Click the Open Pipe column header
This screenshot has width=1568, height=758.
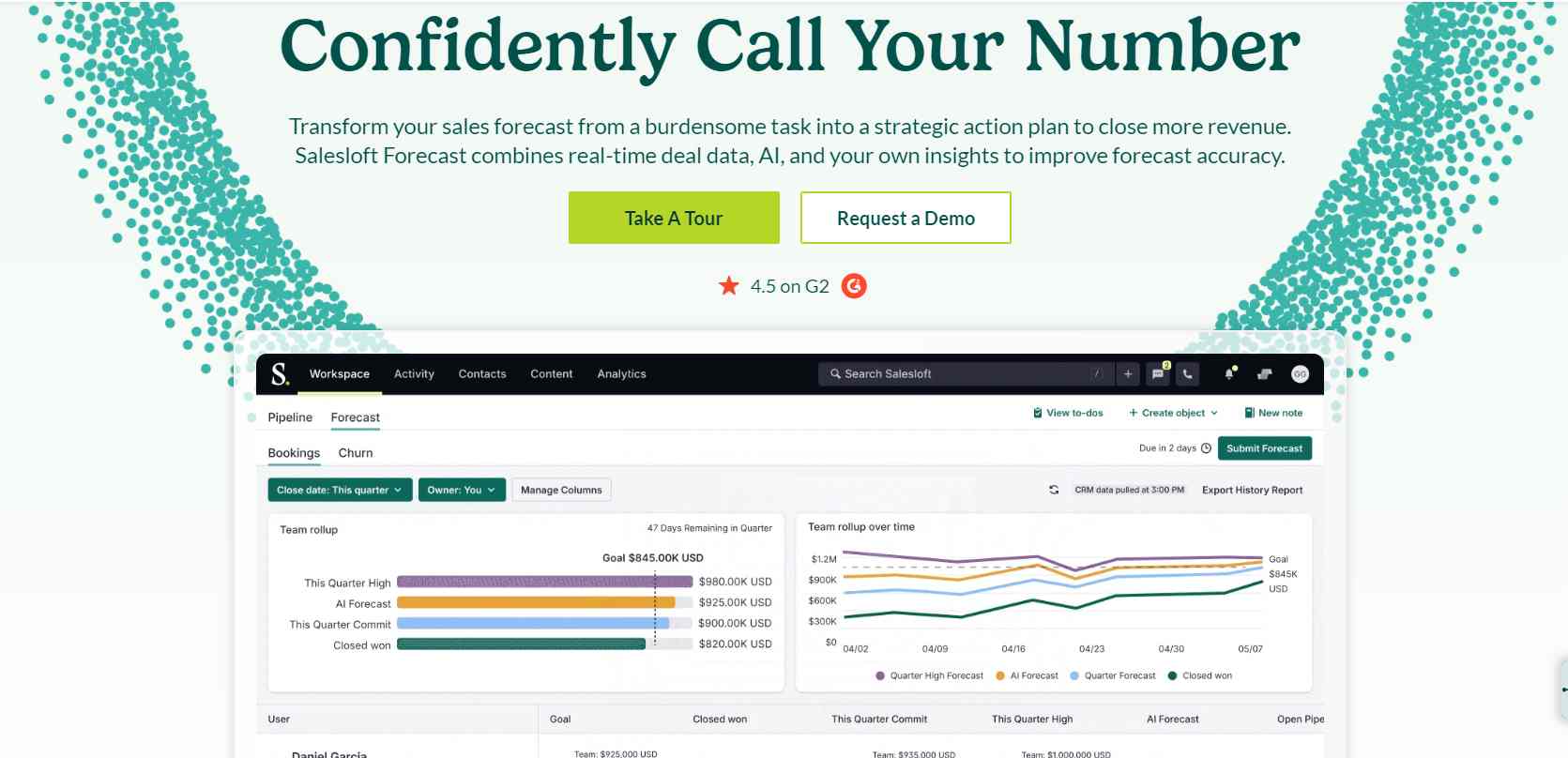(x=1301, y=720)
